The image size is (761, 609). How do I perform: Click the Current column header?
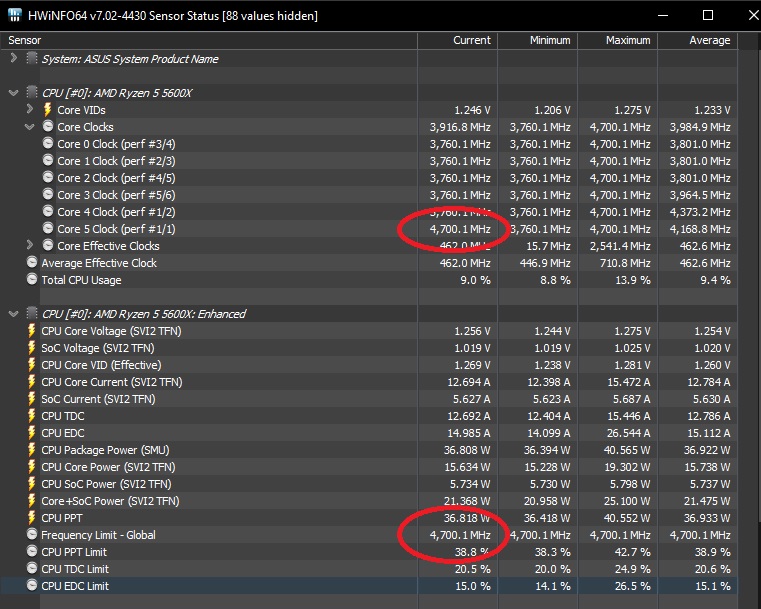[x=457, y=40]
